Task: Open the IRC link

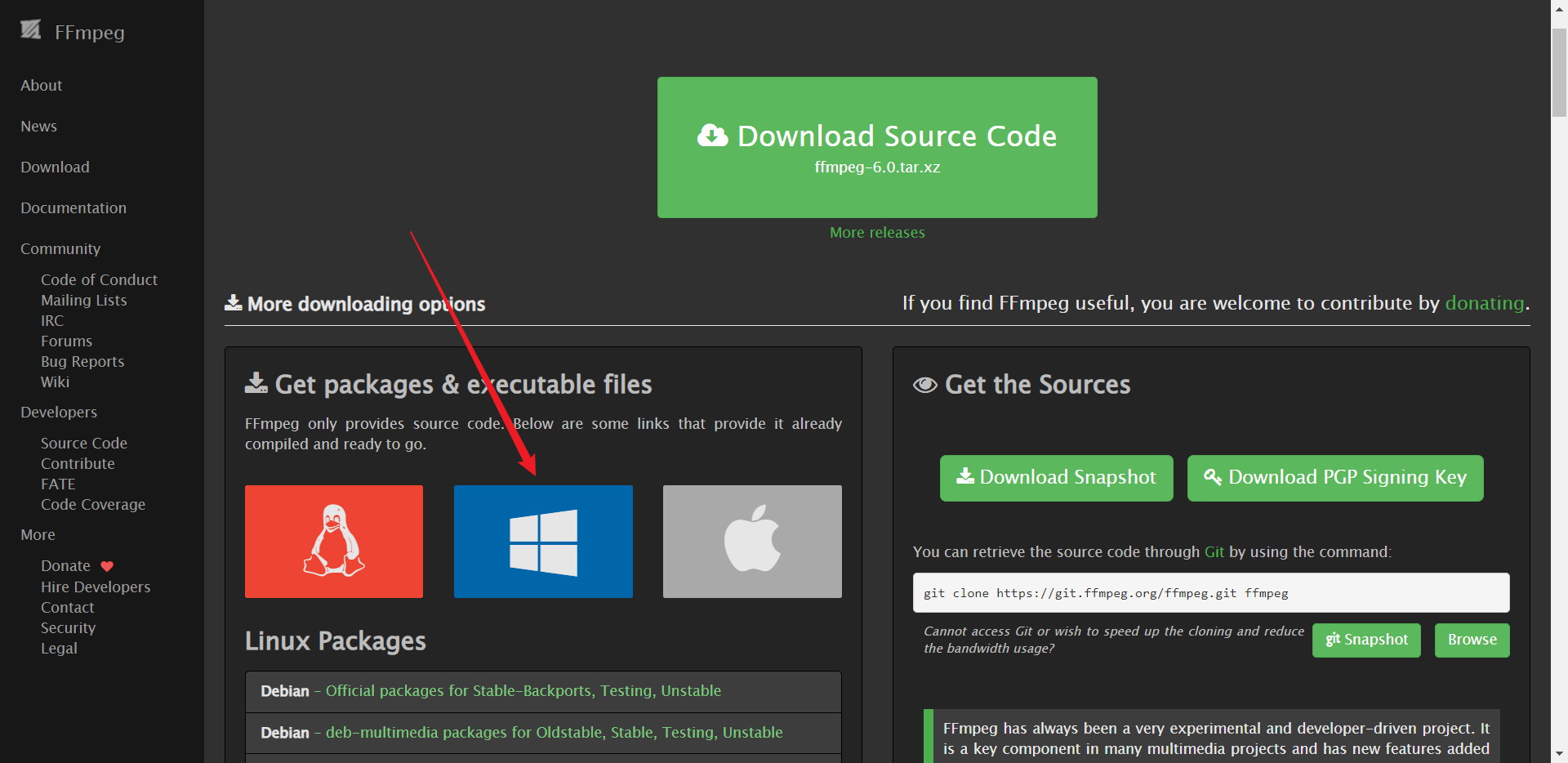Action: 52,321
